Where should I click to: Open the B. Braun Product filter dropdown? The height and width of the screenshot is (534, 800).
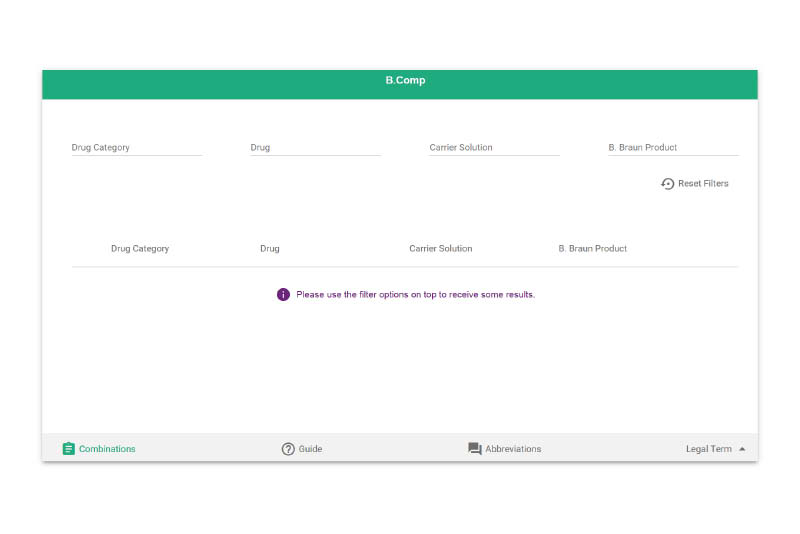673,147
